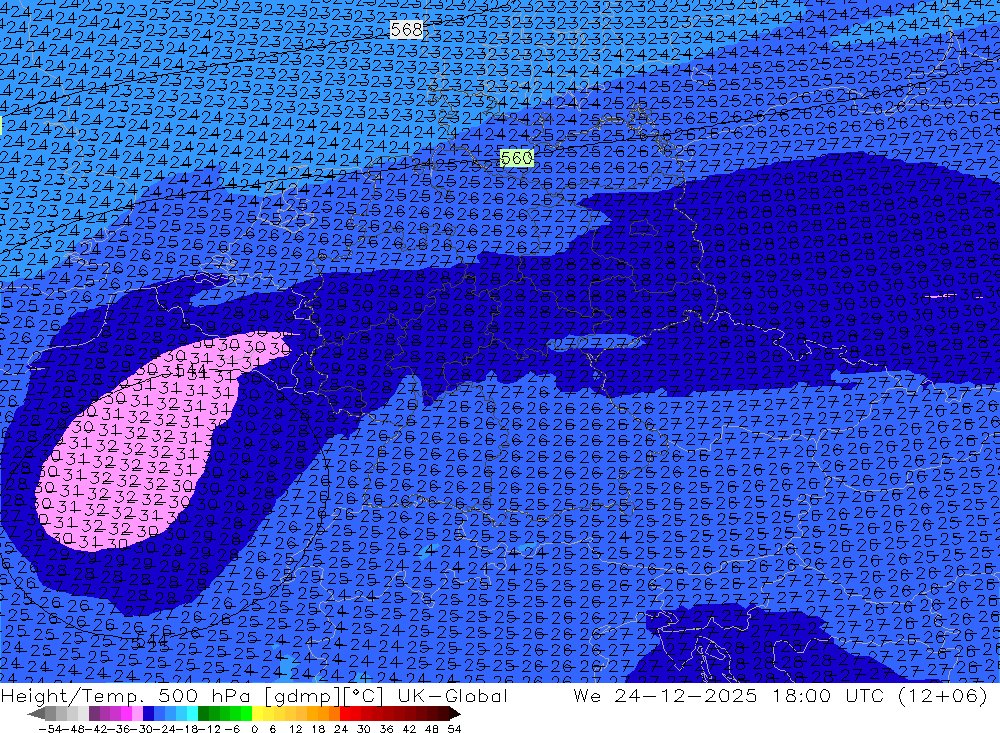
Task: Click the '0' legend value
Action: pos(254,729)
